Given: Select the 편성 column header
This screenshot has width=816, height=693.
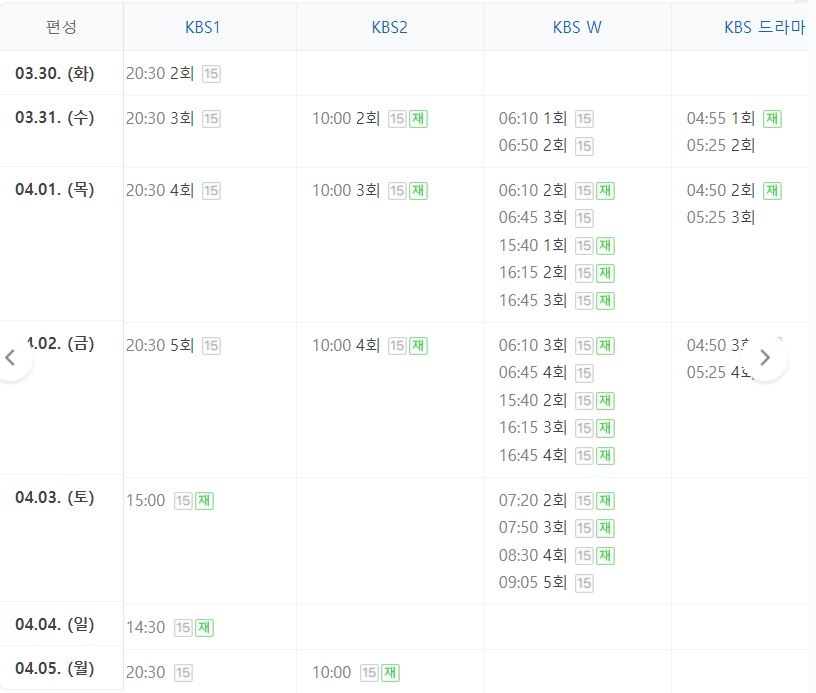Looking at the screenshot, I should (x=61, y=27).
